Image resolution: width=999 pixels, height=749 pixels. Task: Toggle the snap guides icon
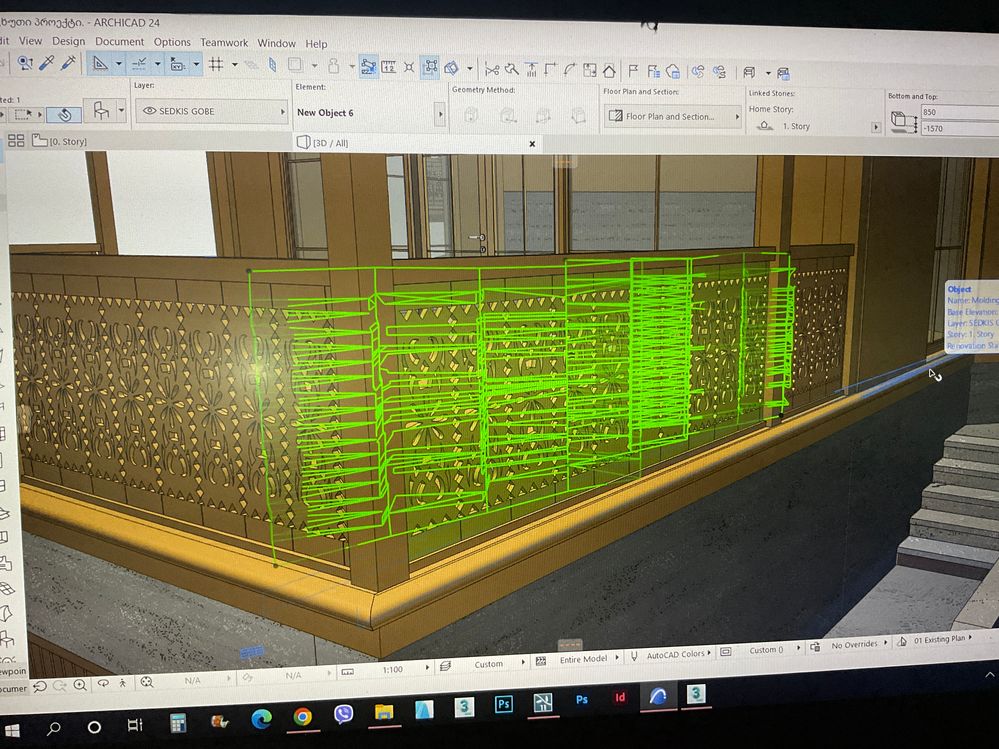[138, 64]
